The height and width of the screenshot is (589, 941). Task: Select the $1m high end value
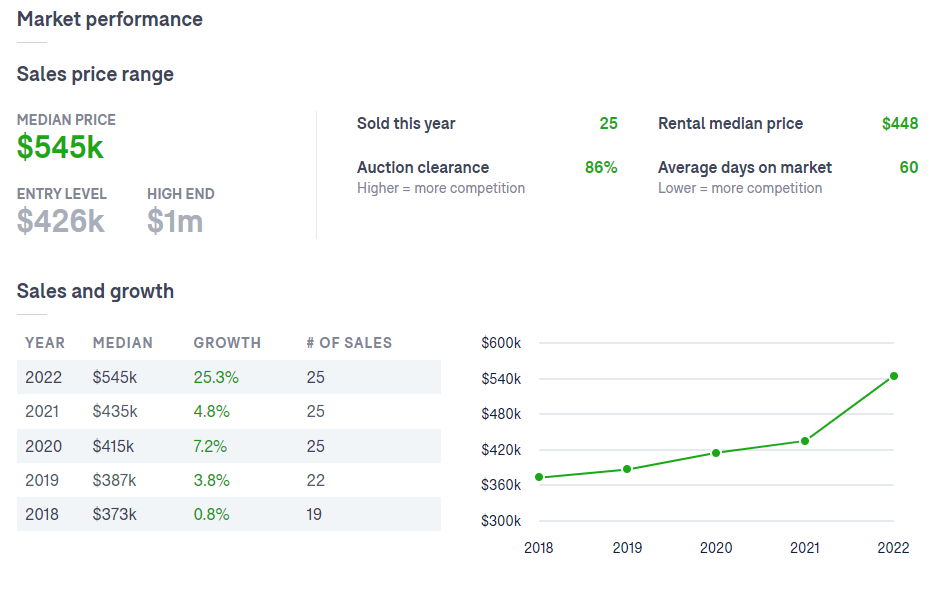click(175, 221)
